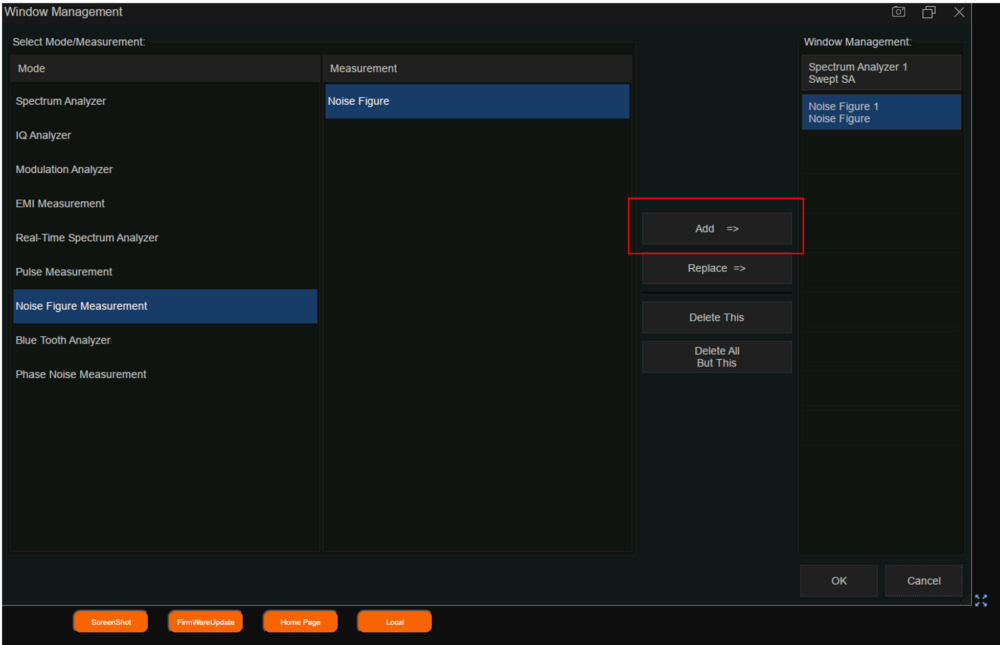The height and width of the screenshot is (645, 1000).
Task: Click the camera screenshot icon in title bar
Action: pyautogui.click(x=898, y=12)
